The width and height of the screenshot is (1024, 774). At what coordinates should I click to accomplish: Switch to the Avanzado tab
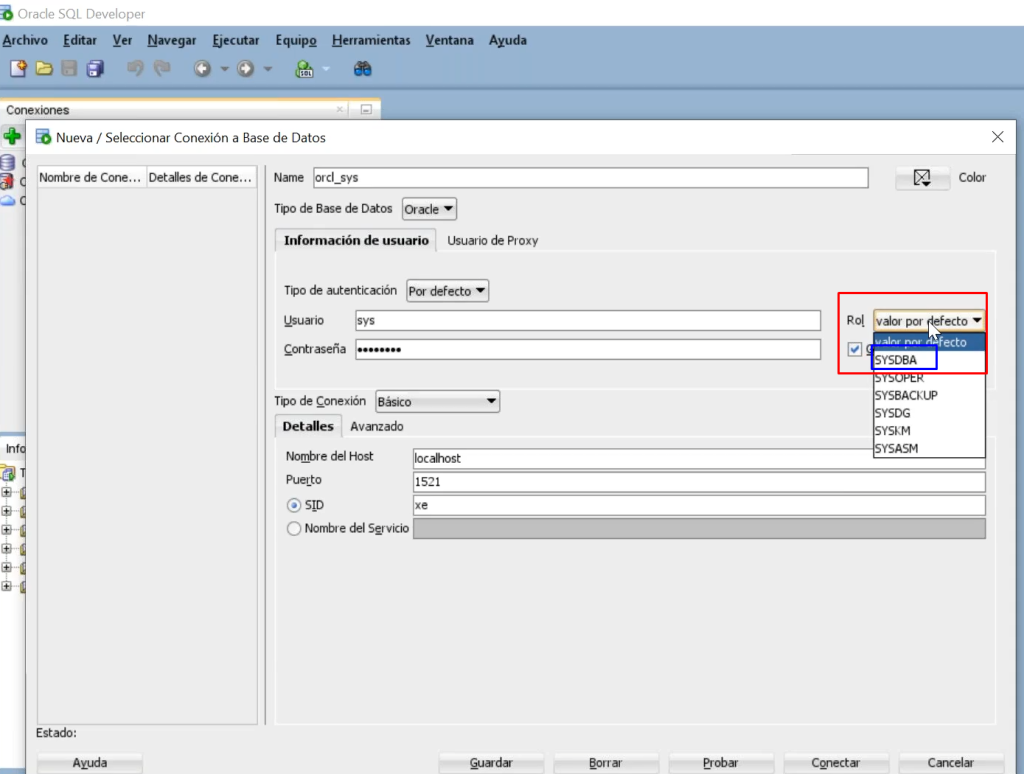coord(377,426)
